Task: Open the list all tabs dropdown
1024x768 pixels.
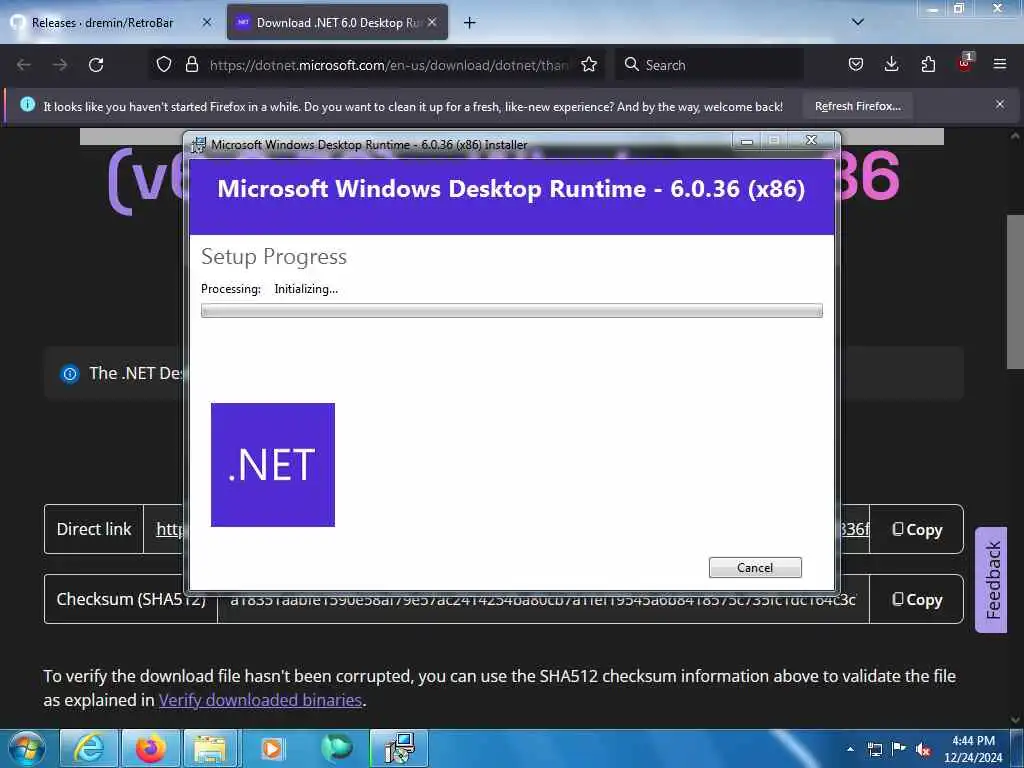Action: (858, 22)
